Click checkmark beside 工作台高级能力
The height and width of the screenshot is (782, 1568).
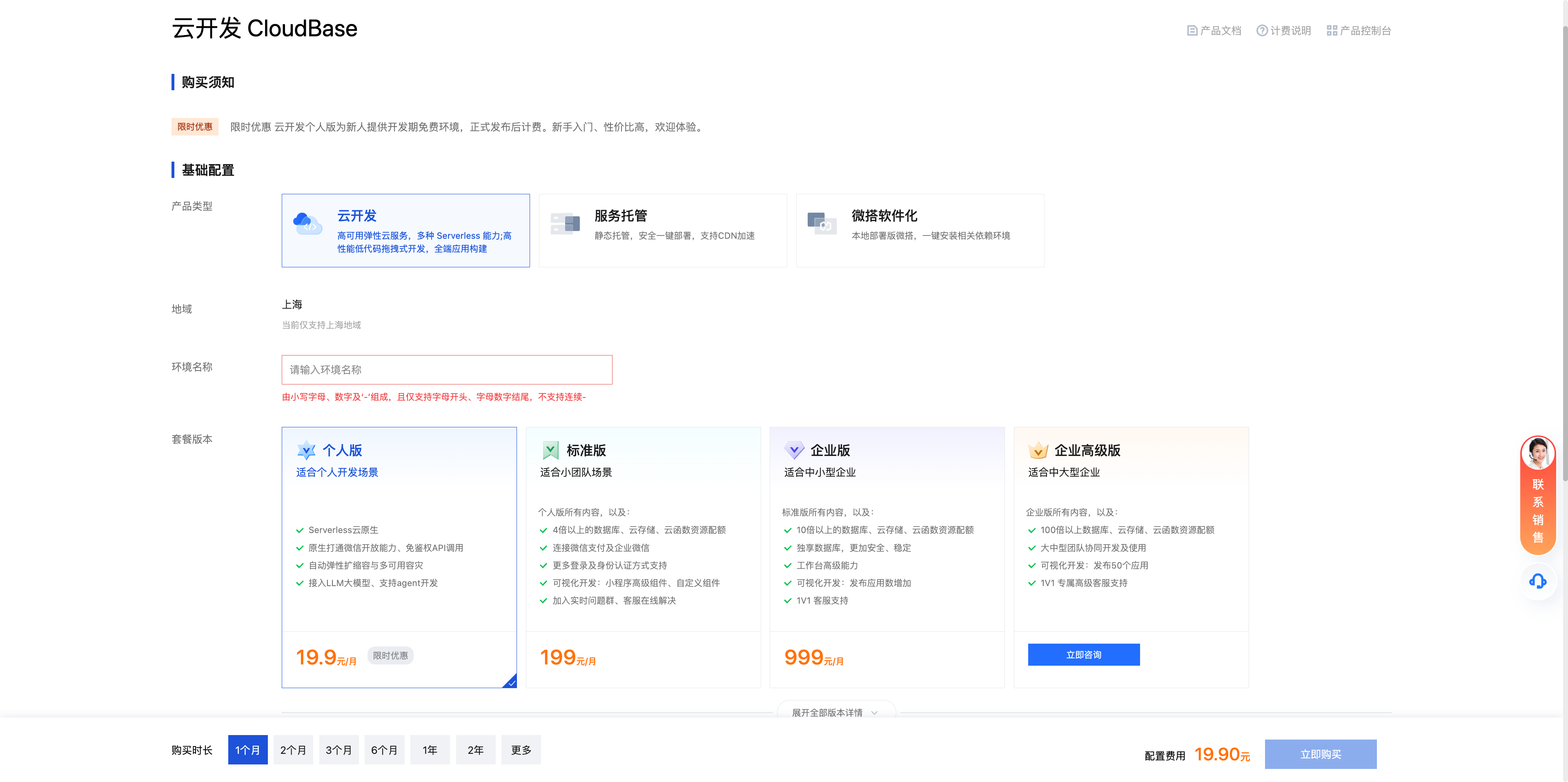pos(788,566)
